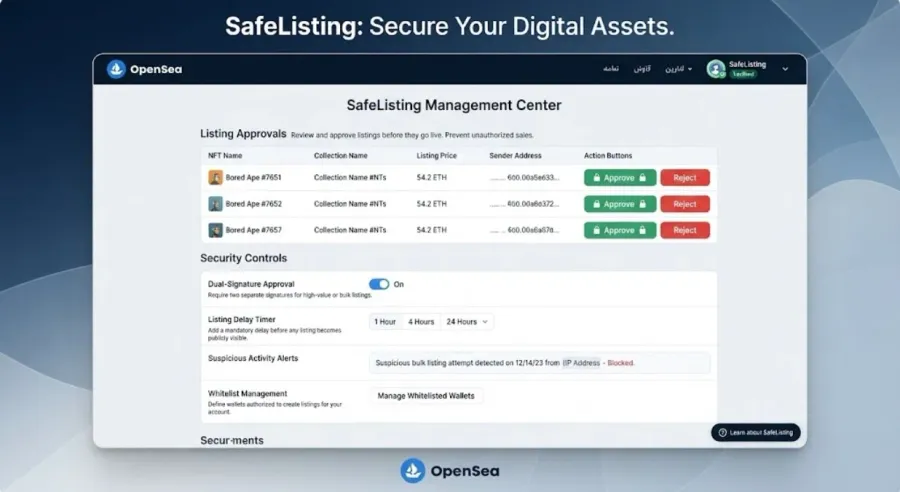Screen dimensions: 900x492
Task: Expand the account chevron beside SafeListing
Action: (785, 69)
